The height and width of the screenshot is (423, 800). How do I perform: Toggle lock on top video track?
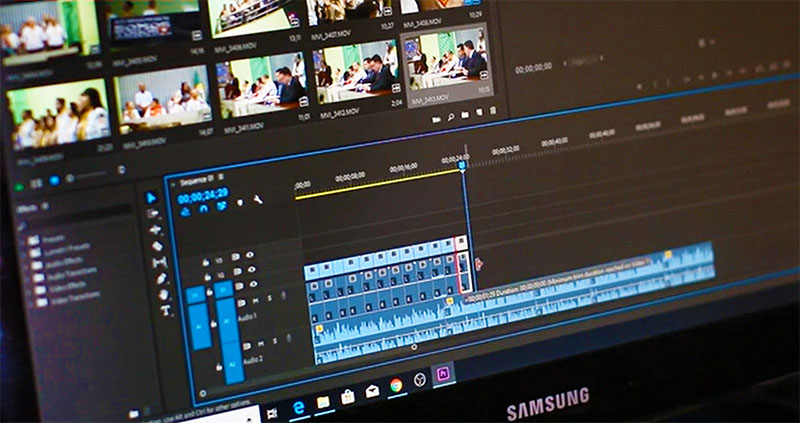coord(206,263)
